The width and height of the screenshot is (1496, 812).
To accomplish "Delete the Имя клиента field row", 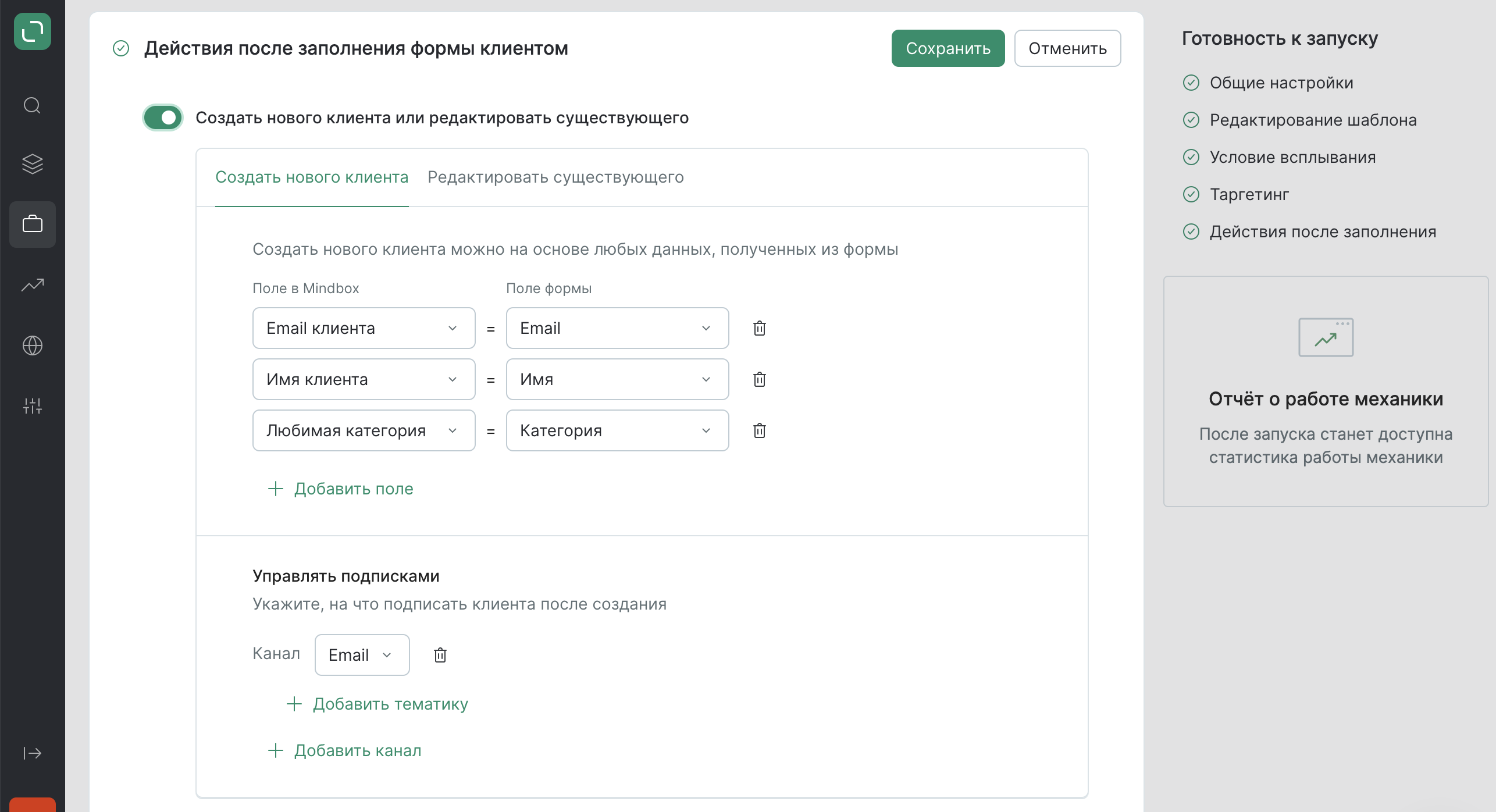I will click(760, 379).
